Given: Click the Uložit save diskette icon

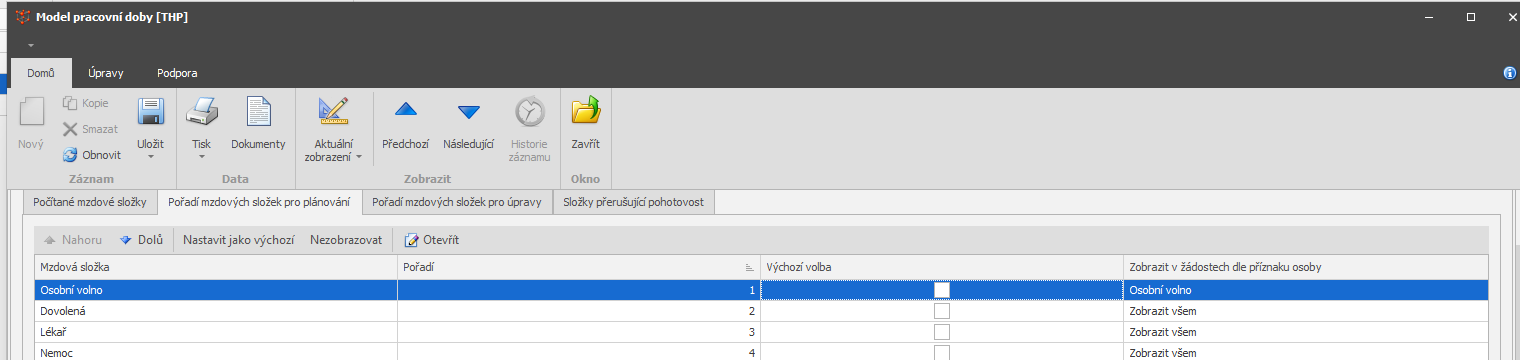Looking at the screenshot, I should tap(150, 112).
